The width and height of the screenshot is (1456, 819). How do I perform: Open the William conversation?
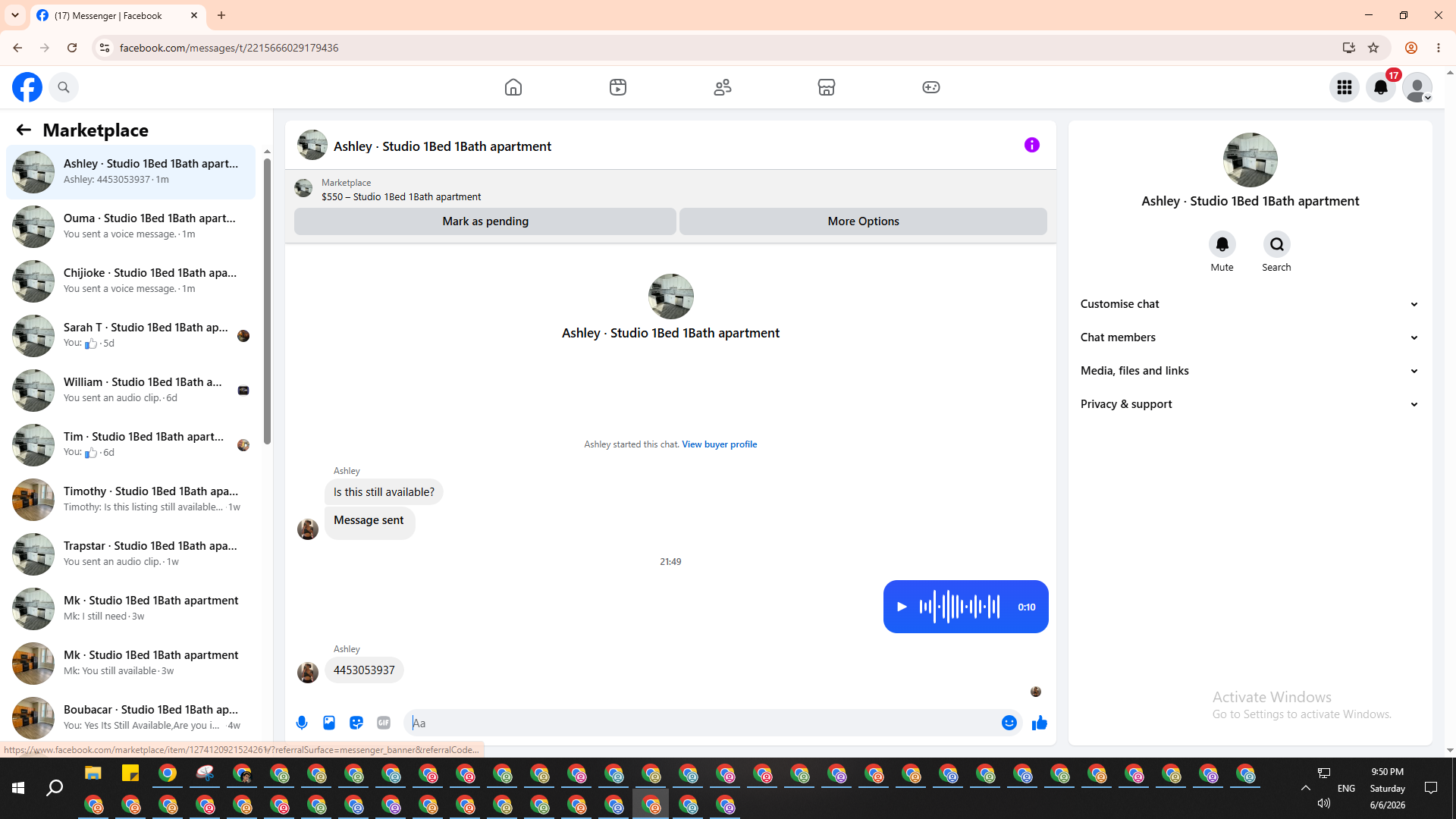(x=130, y=390)
